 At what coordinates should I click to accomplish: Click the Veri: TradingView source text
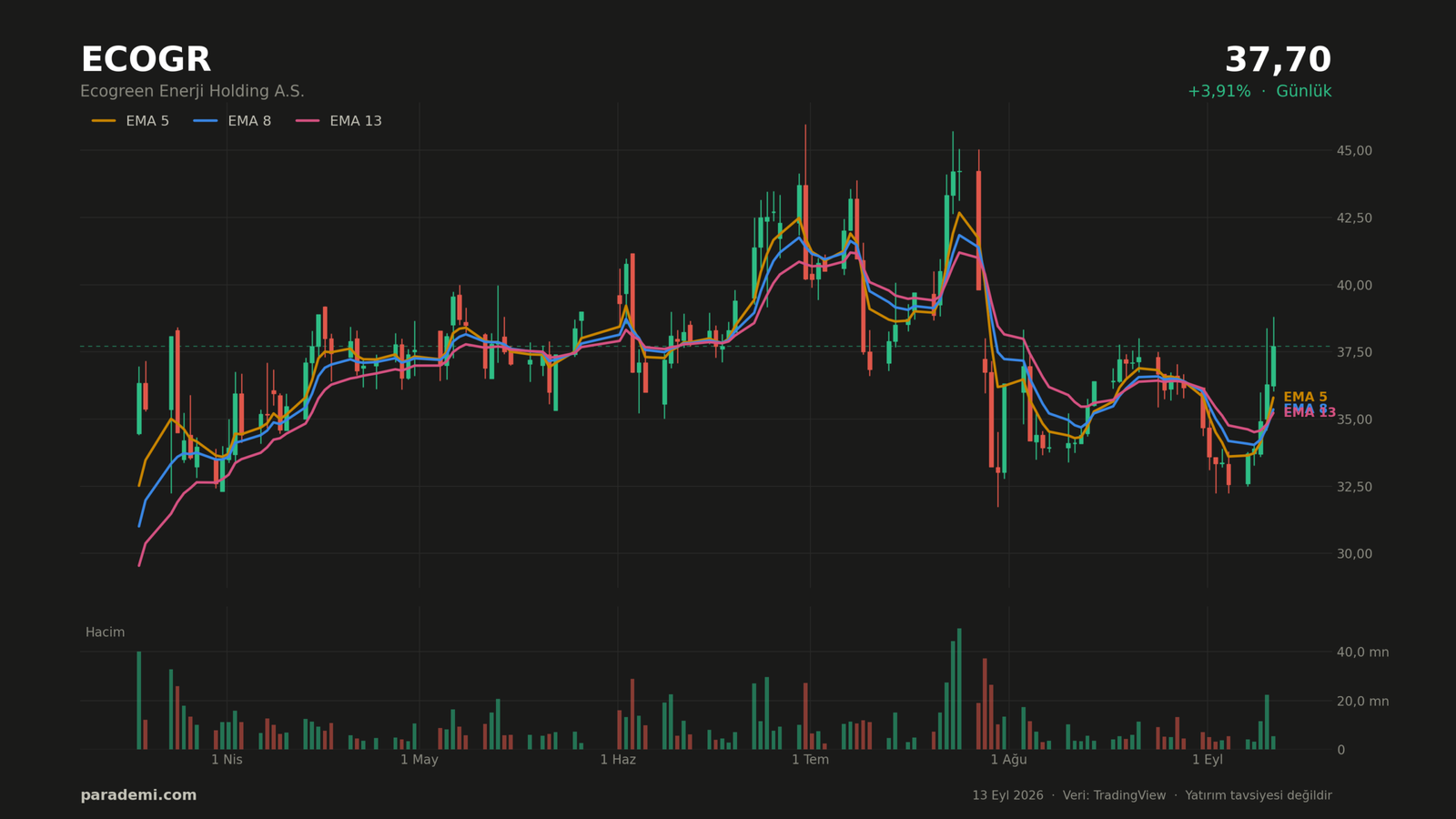[1114, 795]
